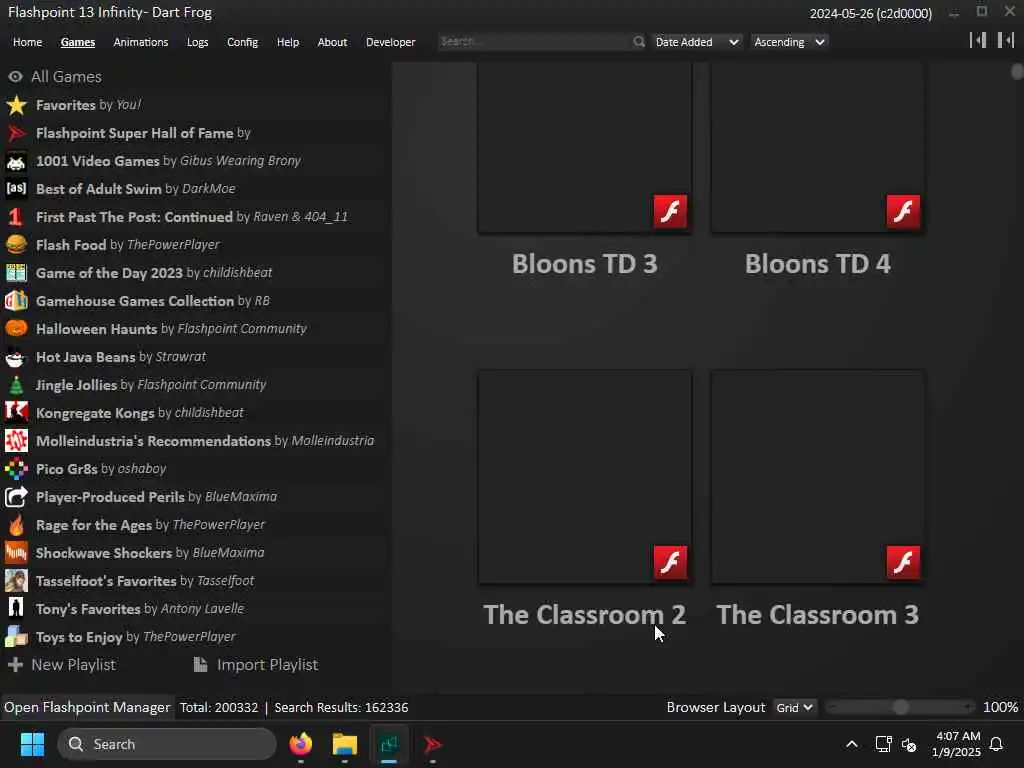The height and width of the screenshot is (768, 1024).
Task: Click the search magnifier icon in the toolbar
Action: [638, 42]
